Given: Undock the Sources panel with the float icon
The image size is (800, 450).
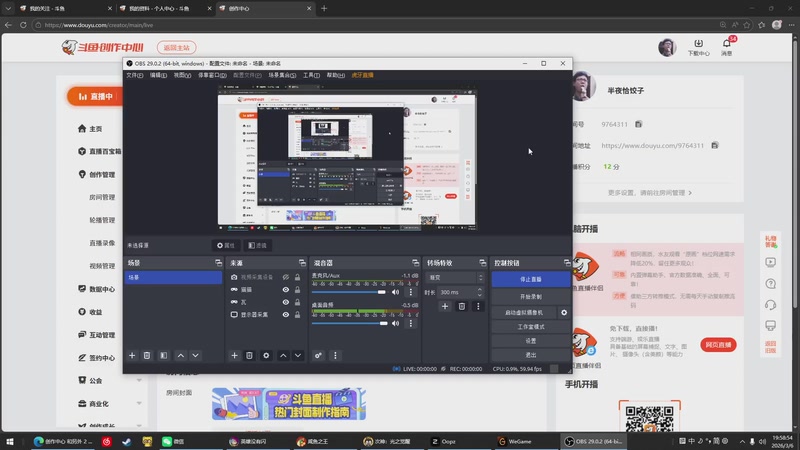Looking at the screenshot, I should [302, 263].
